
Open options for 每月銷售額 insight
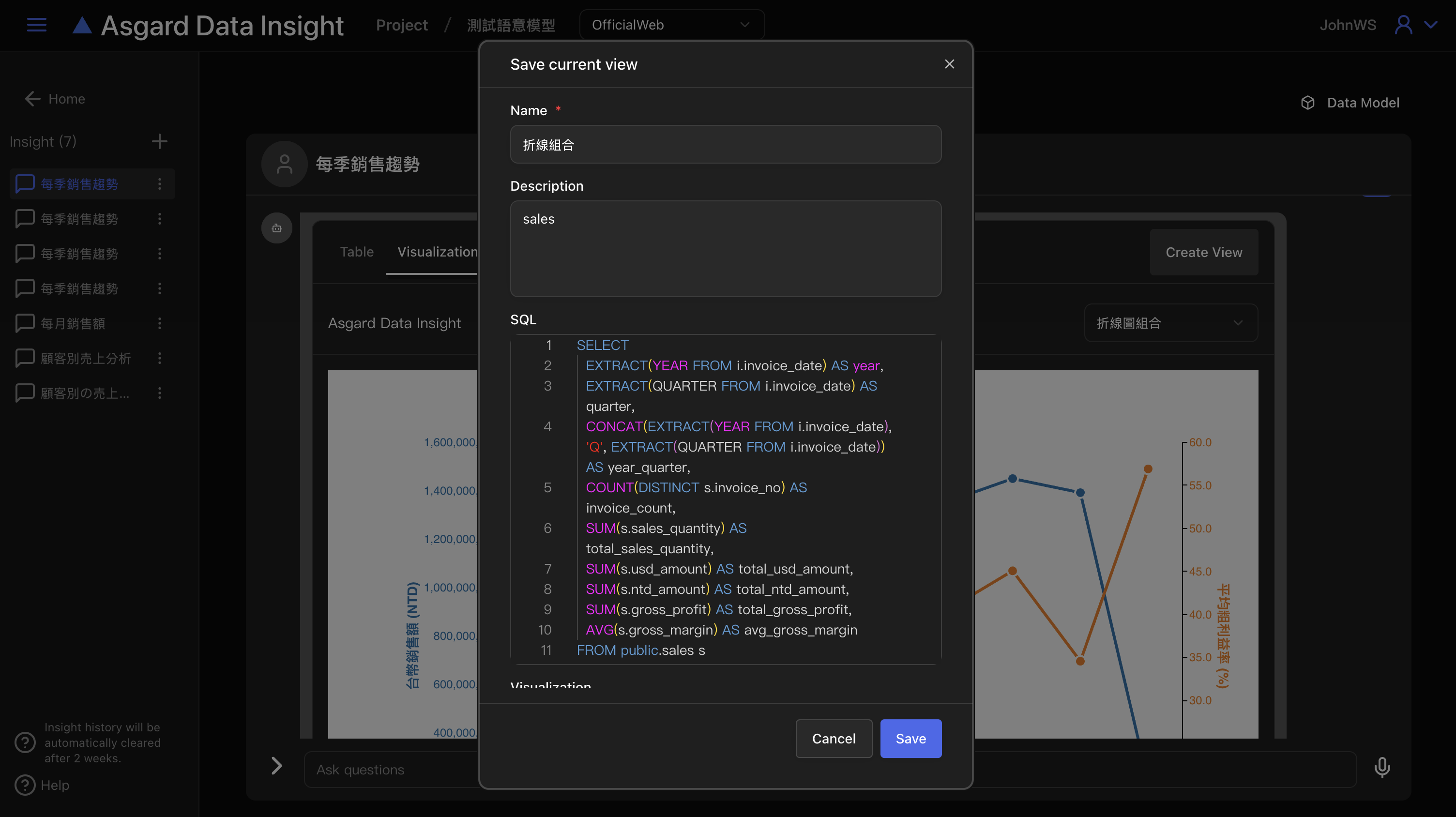(x=159, y=323)
